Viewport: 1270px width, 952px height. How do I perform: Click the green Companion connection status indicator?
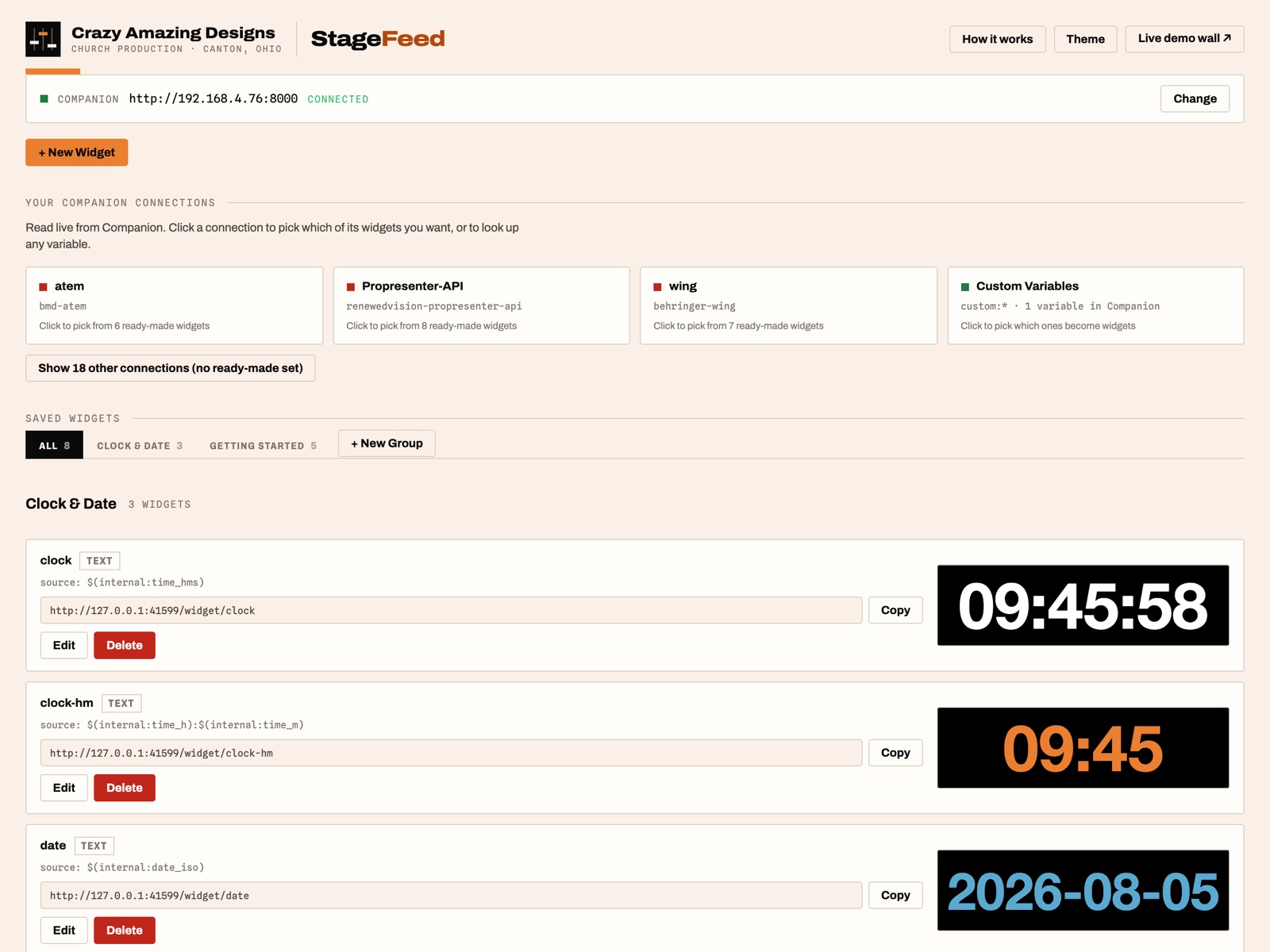pos(44,99)
